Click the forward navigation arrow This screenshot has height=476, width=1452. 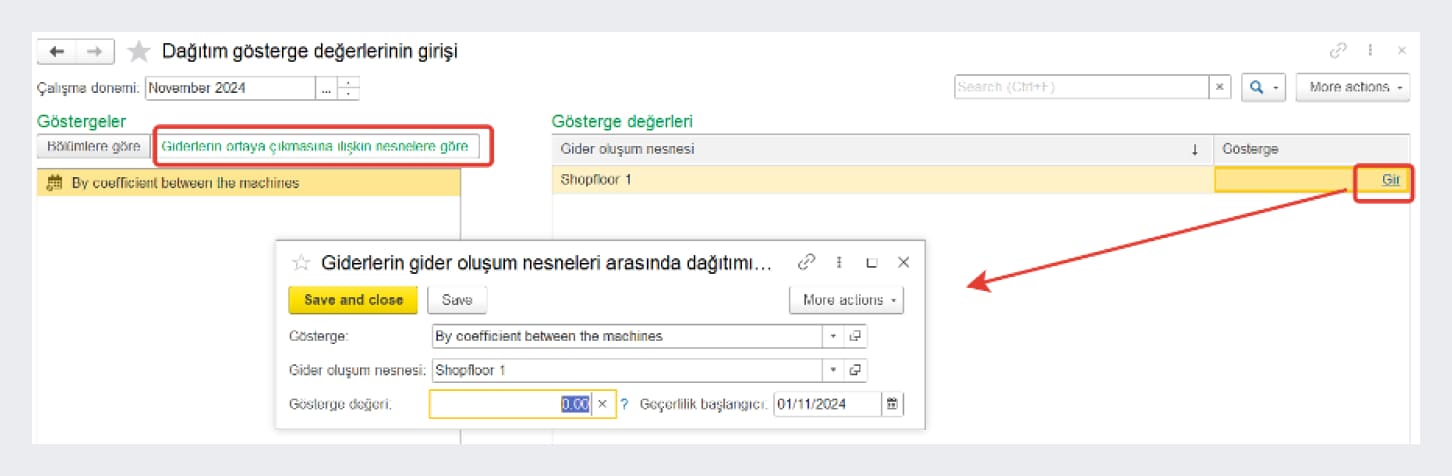[x=94, y=51]
